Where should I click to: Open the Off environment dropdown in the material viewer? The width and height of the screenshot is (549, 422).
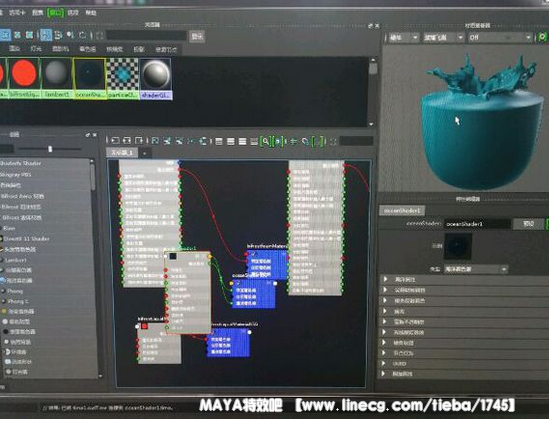tap(500, 37)
